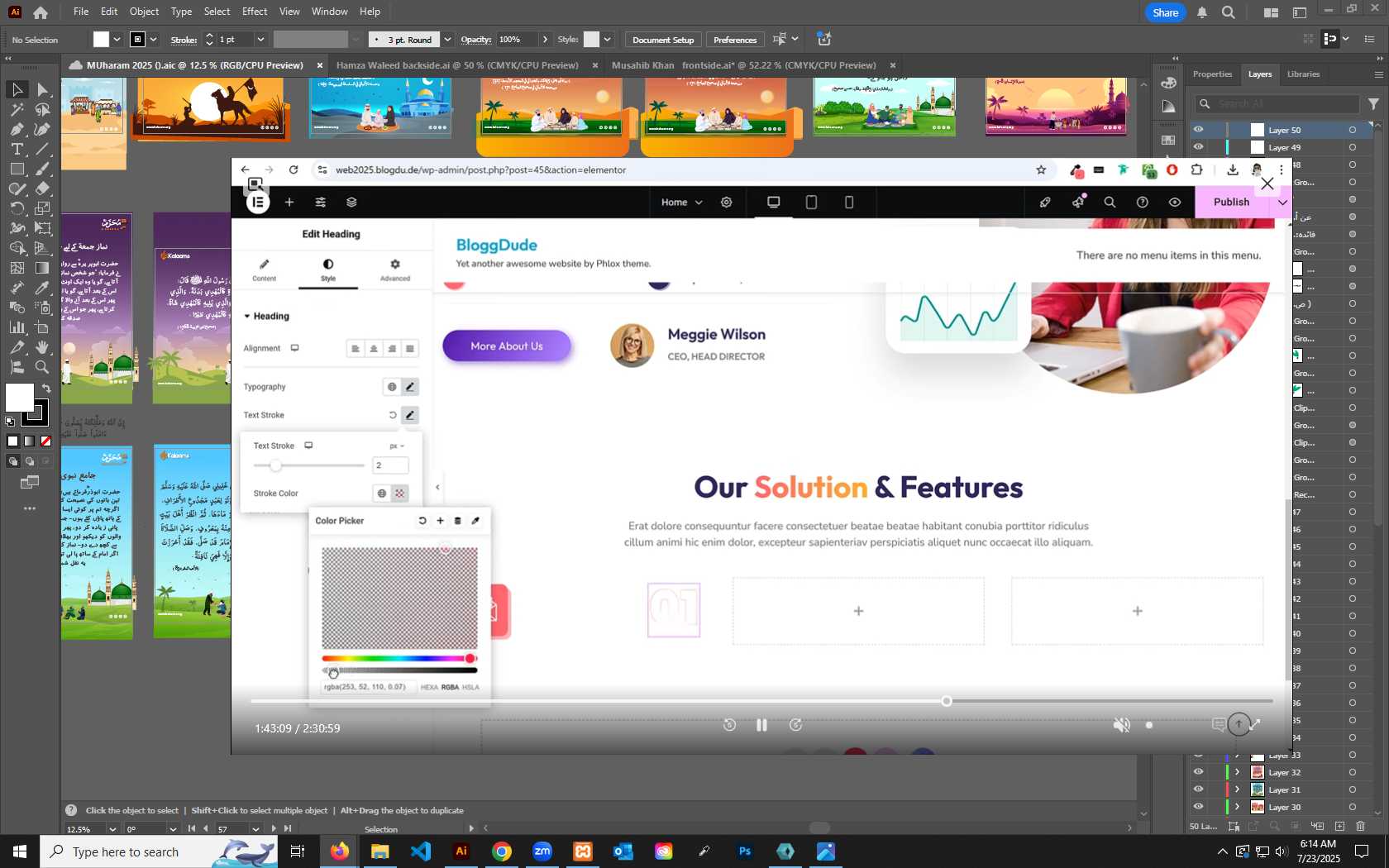Open Illustrator Effect menu
This screenshot has width=1389, height=868.
[x=255, y=12]
